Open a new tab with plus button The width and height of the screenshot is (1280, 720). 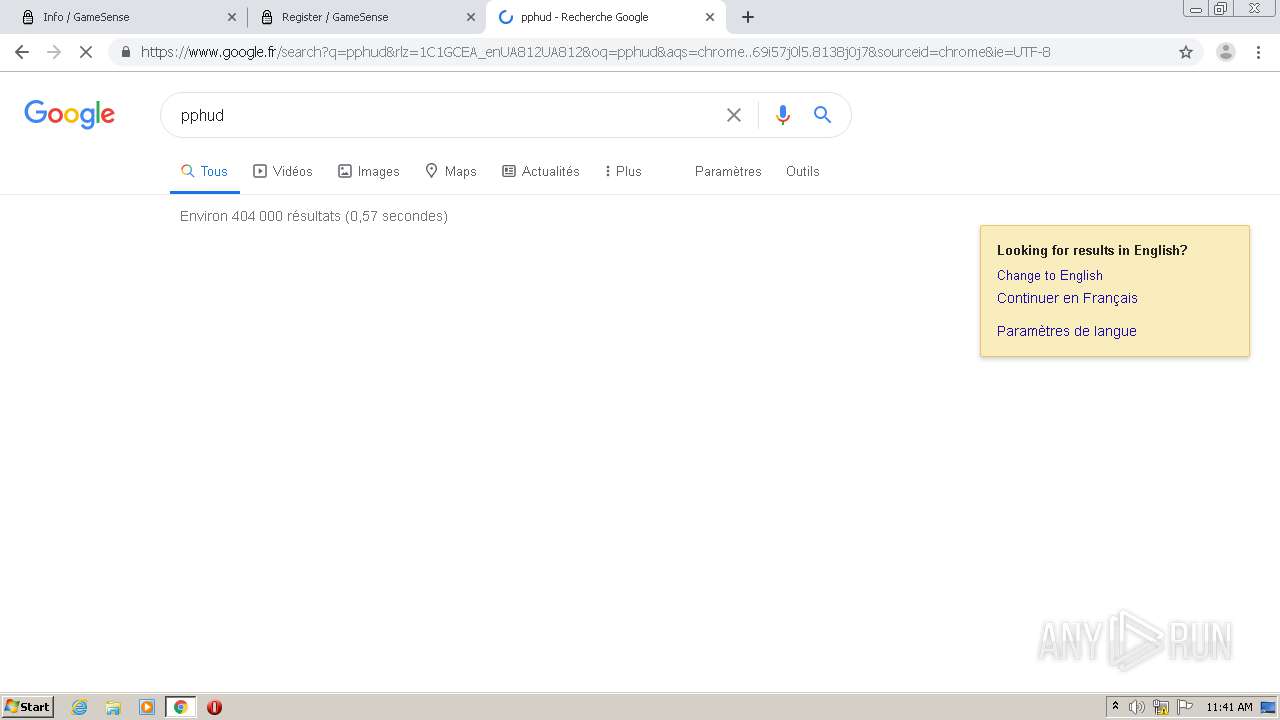(x=748, y=17)
